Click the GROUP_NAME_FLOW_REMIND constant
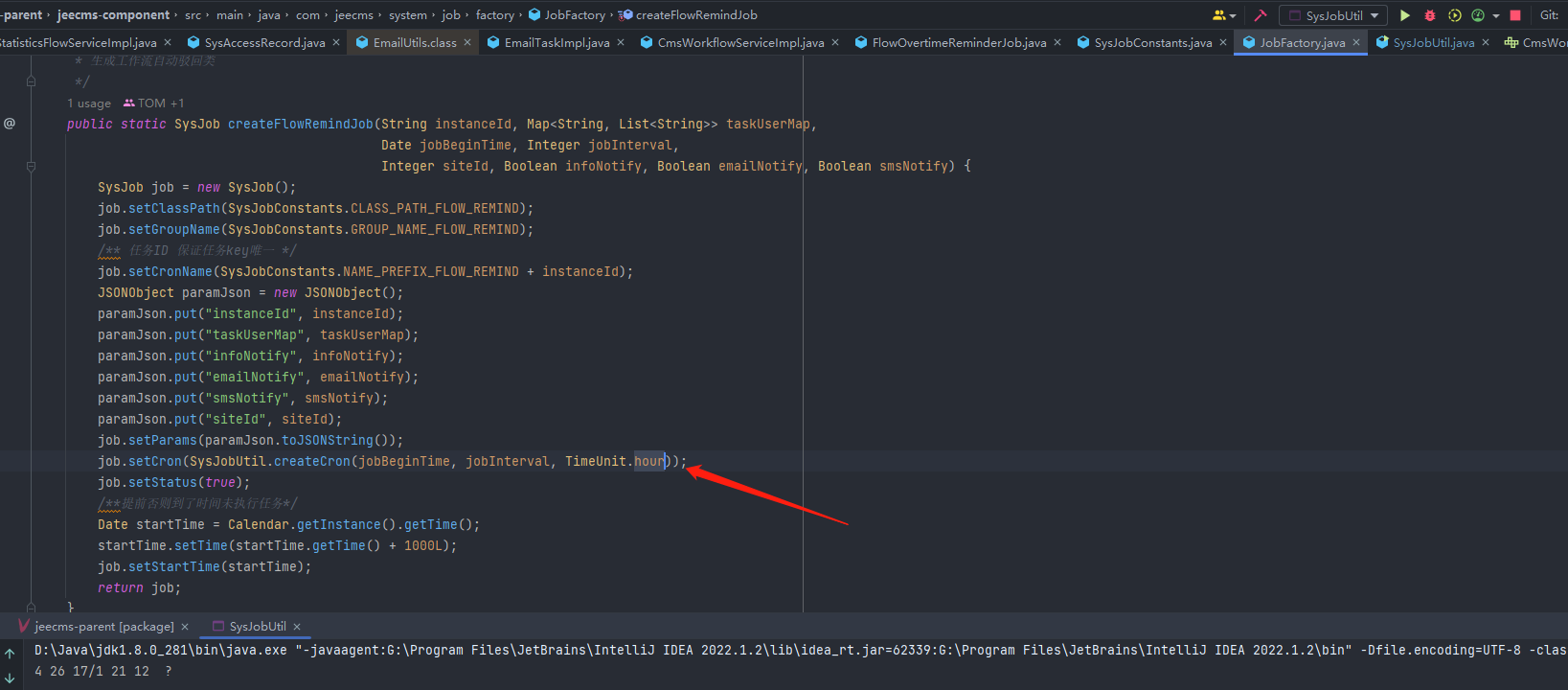This screenshot has height=690, width=1568. [x=435, y=230]
